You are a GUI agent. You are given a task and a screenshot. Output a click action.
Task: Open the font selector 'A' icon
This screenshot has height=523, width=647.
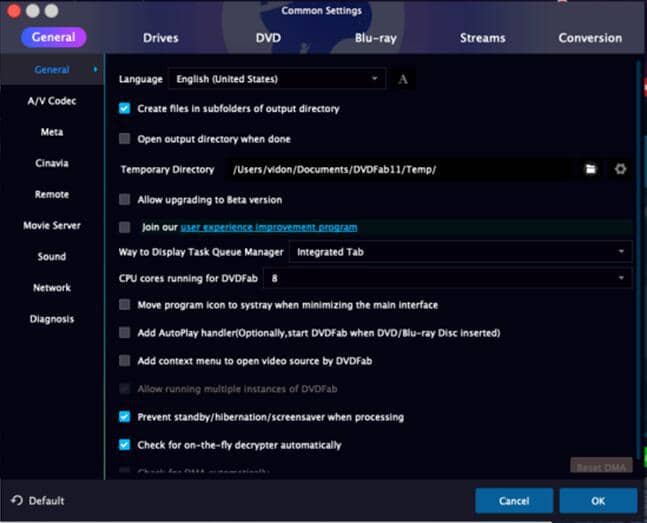(x=403, y=78)
